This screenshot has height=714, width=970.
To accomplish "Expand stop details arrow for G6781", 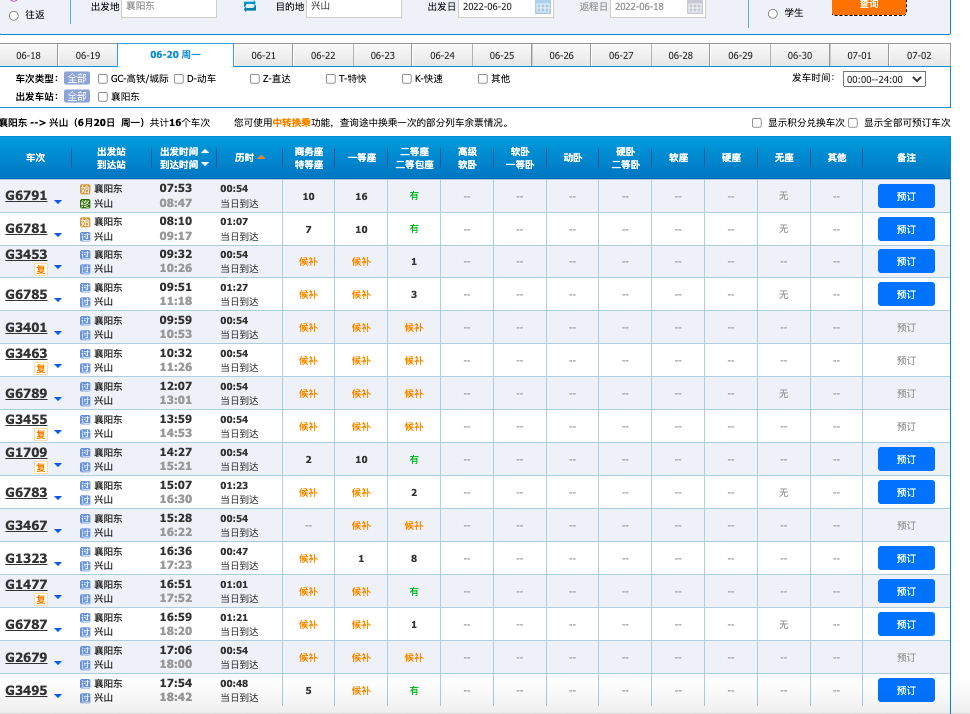I will pyautogui.click(x=58, y=234).
